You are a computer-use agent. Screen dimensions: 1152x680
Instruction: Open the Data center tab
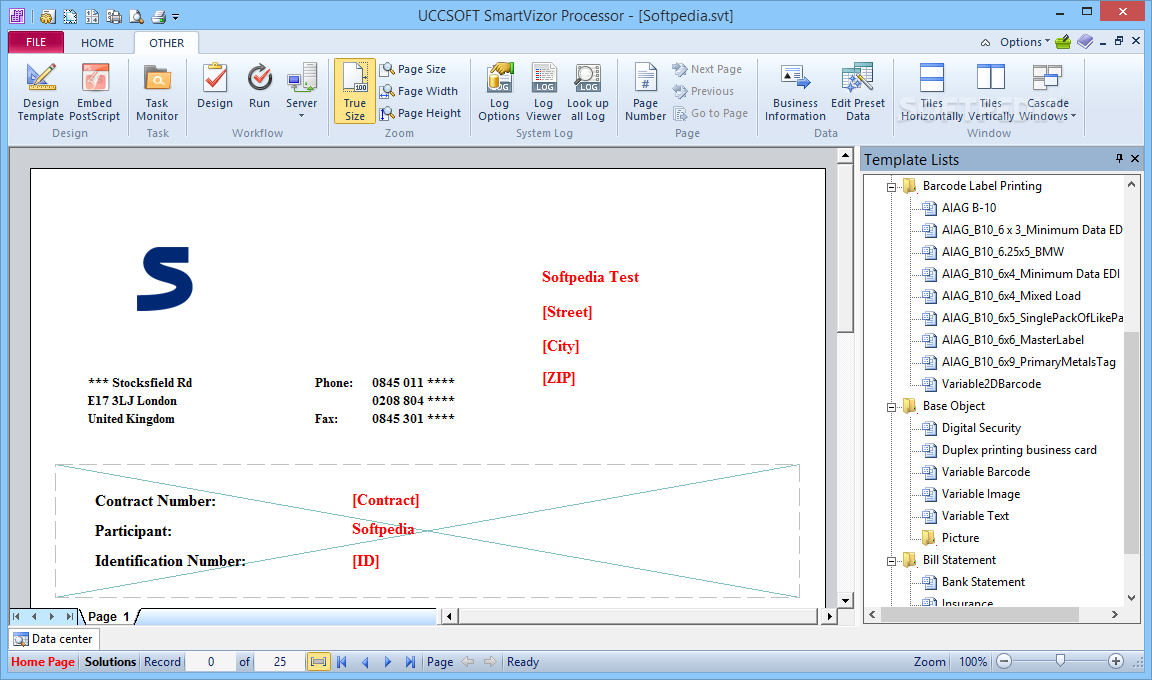point(54,639)
